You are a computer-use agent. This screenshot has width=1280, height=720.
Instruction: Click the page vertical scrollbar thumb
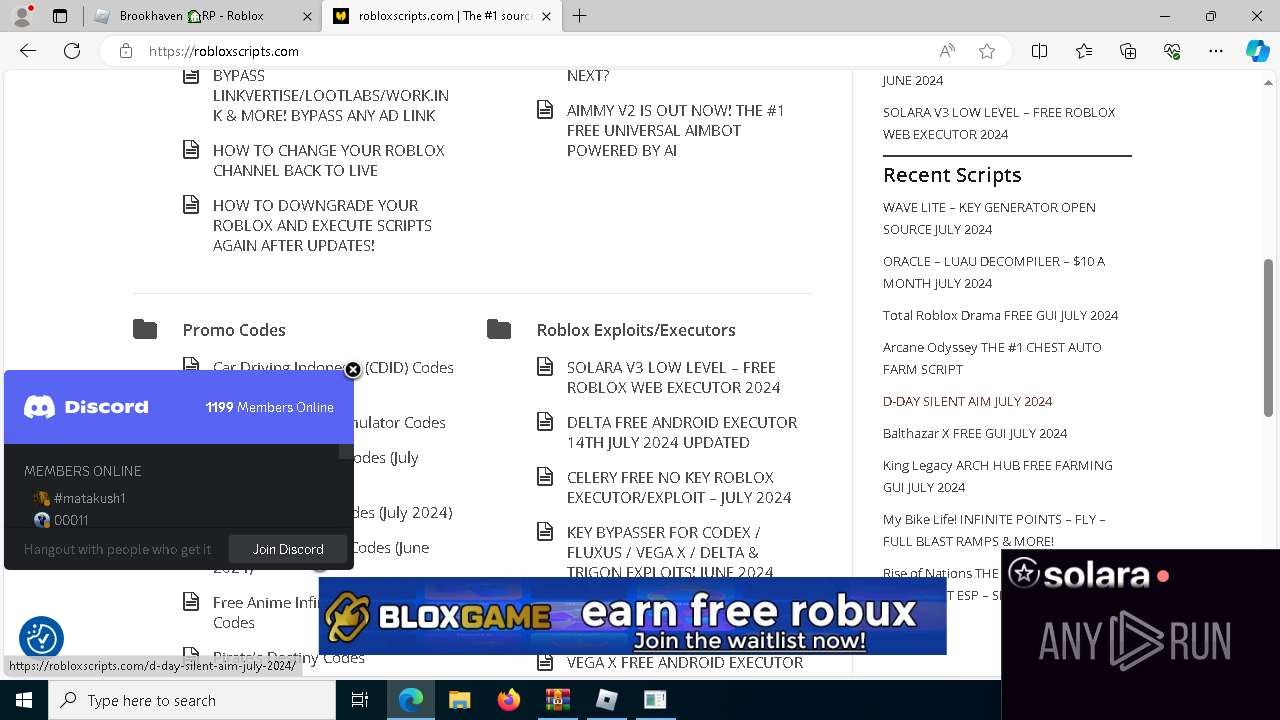1268,338
